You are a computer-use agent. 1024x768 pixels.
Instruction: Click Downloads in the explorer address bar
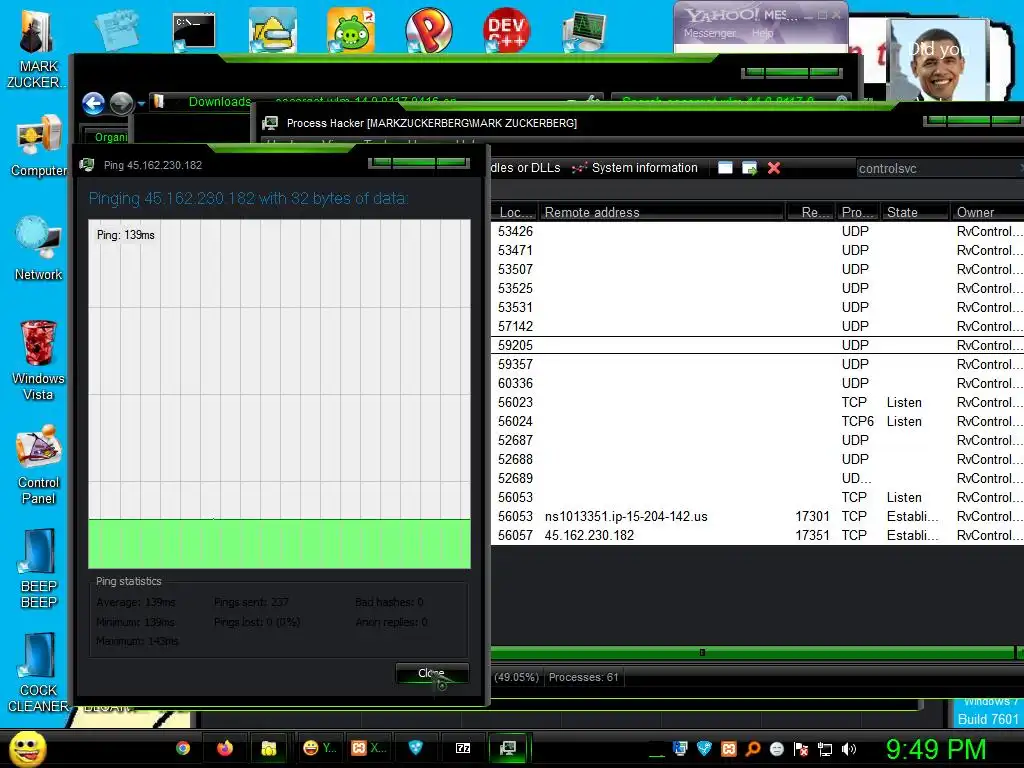(219, 102)
